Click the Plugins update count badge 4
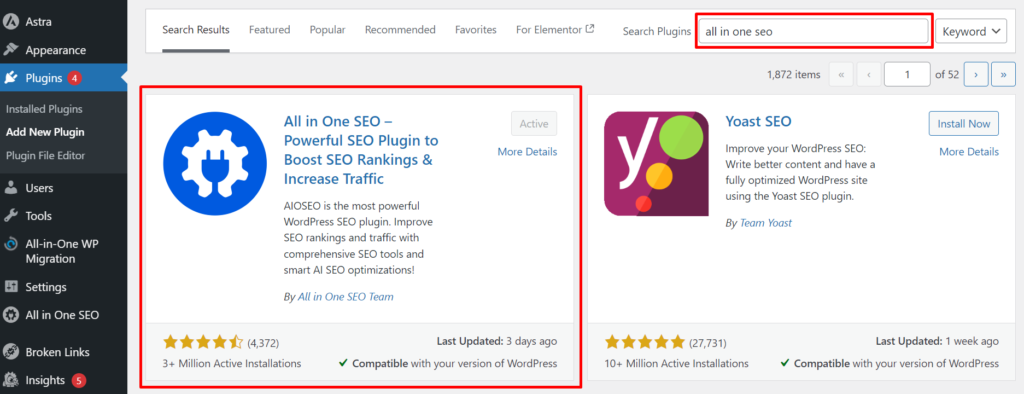The image size is (1024, 394). pos(74,78)
